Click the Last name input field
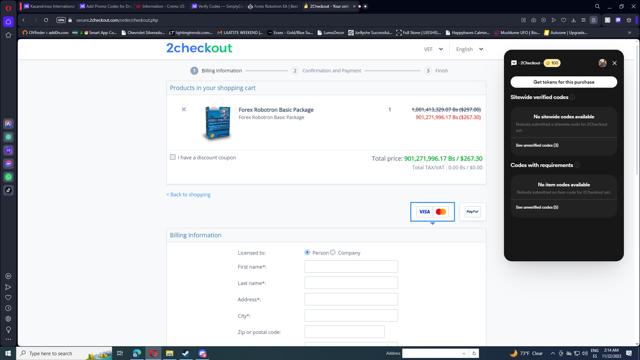 (351, 283)
